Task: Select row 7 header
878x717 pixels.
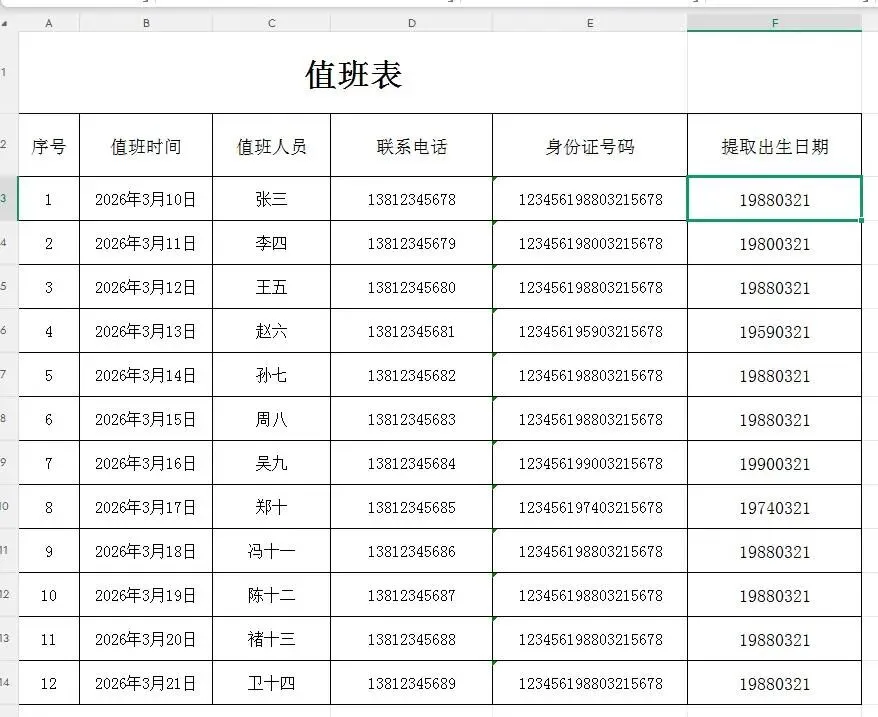Action: point(9,374)
